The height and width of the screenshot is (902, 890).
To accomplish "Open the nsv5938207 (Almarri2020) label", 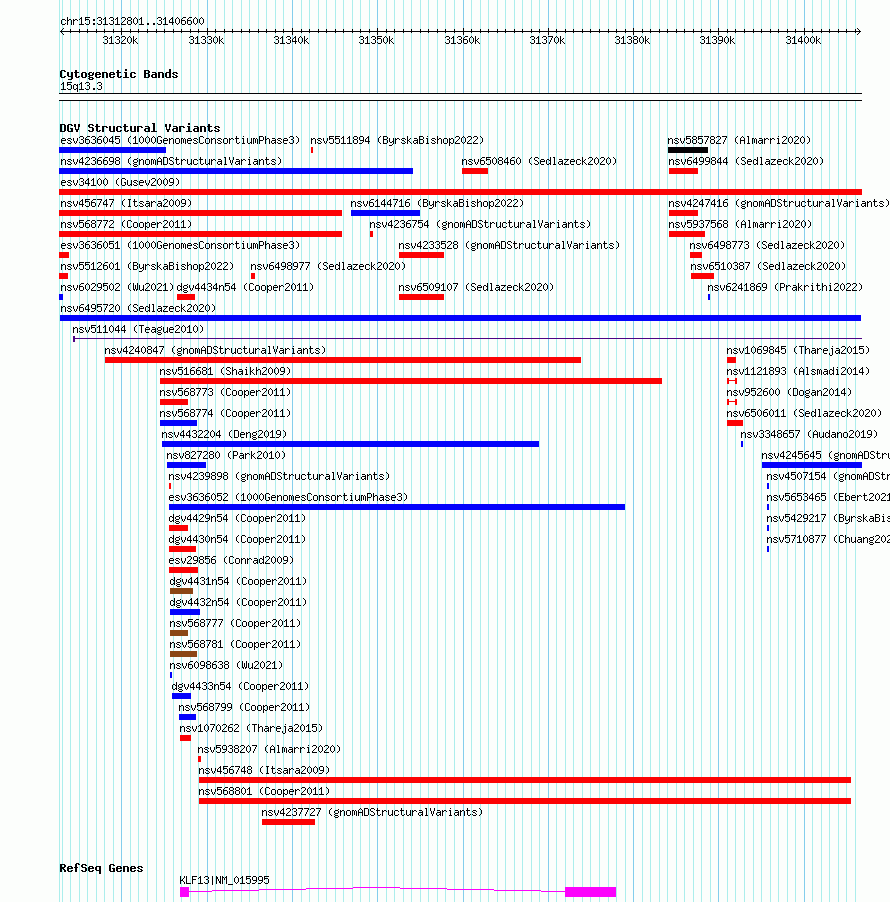I will [x=269, y=749].
